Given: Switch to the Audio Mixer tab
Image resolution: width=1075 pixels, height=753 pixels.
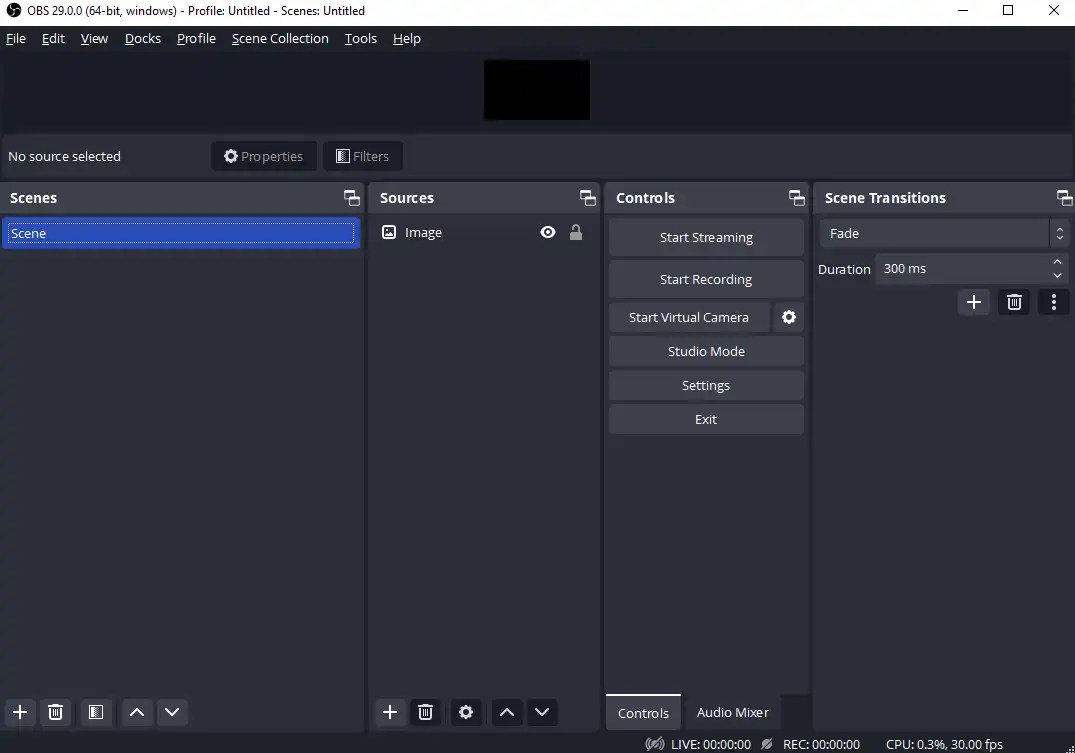Looking at the screenshot, I should click(x=732, y=712).
